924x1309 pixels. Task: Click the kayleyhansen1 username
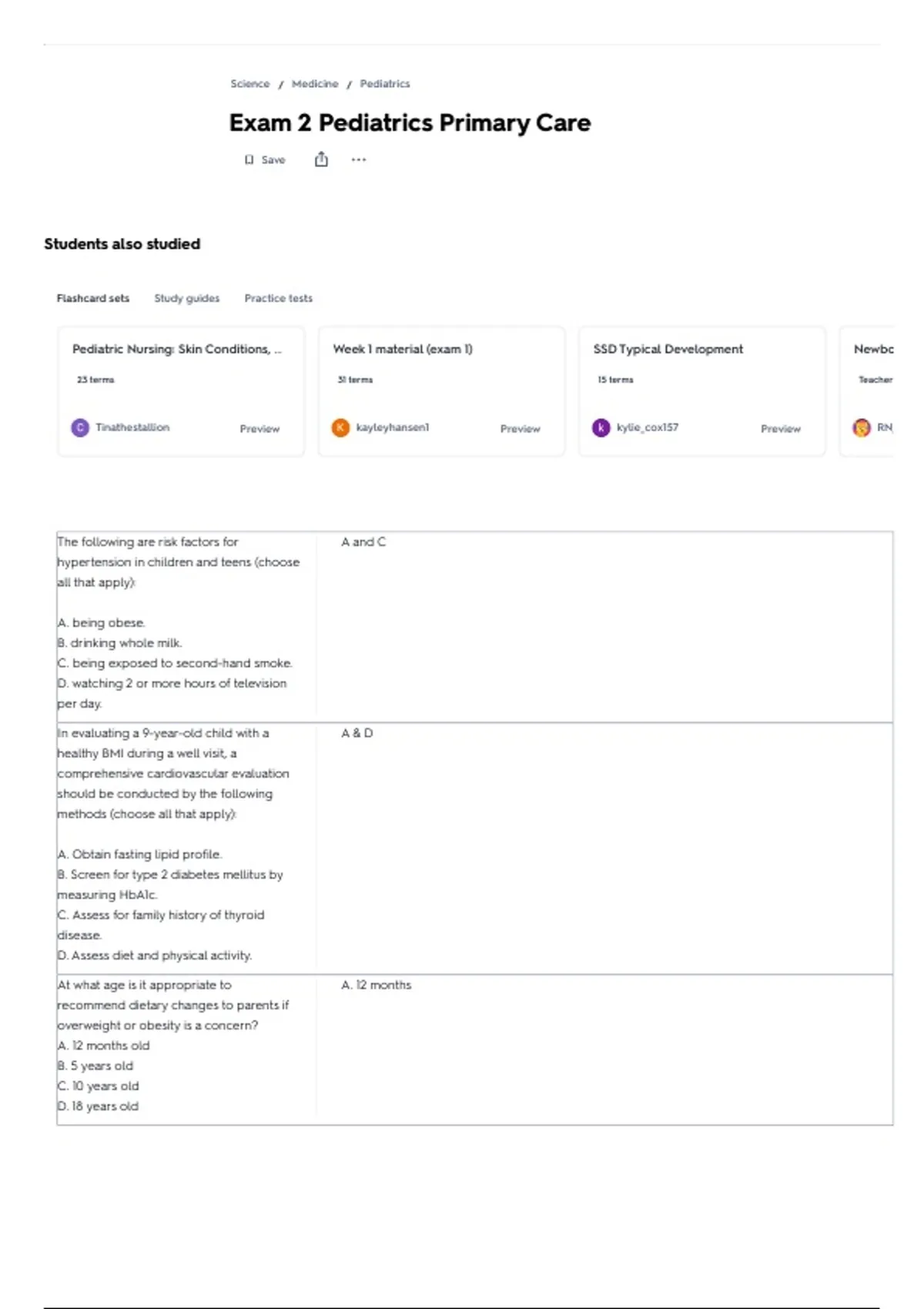click(x=393, y=427)
